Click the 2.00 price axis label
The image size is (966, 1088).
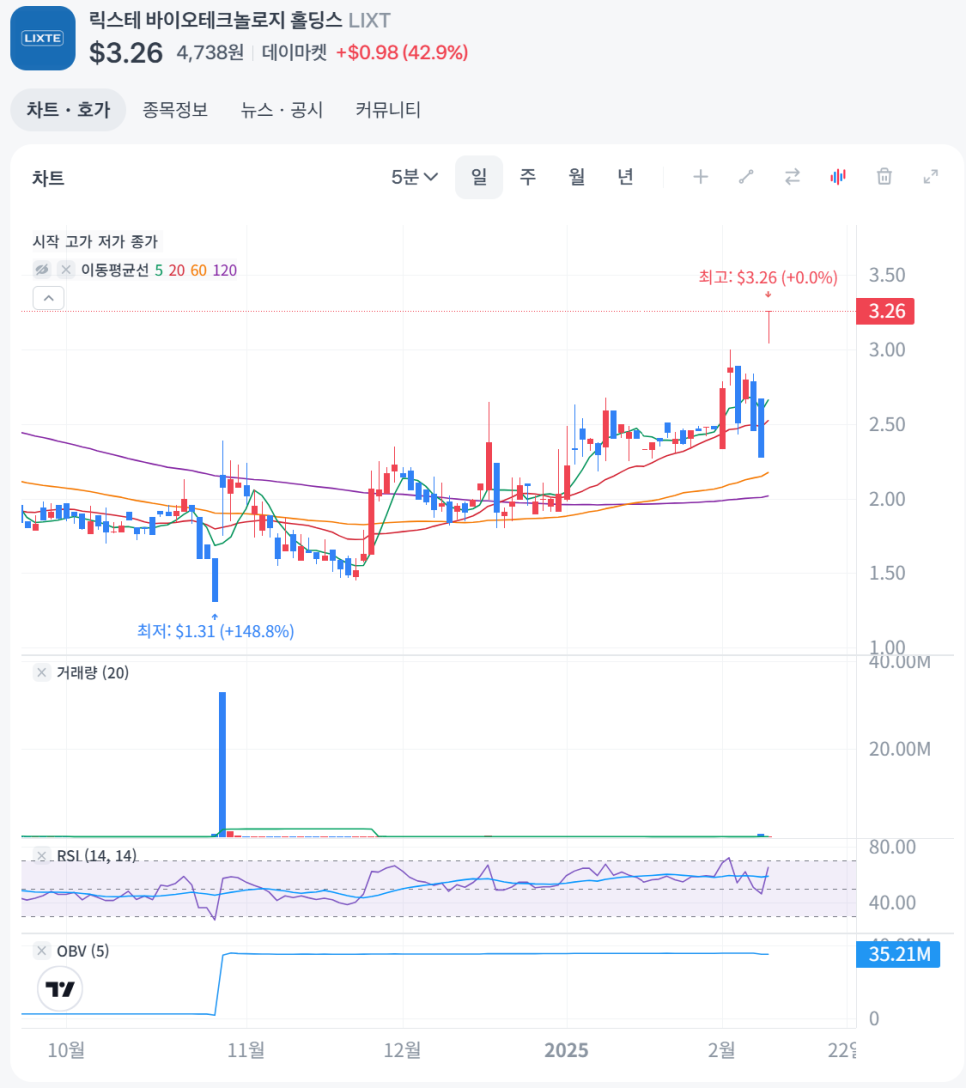coord(887,499)
